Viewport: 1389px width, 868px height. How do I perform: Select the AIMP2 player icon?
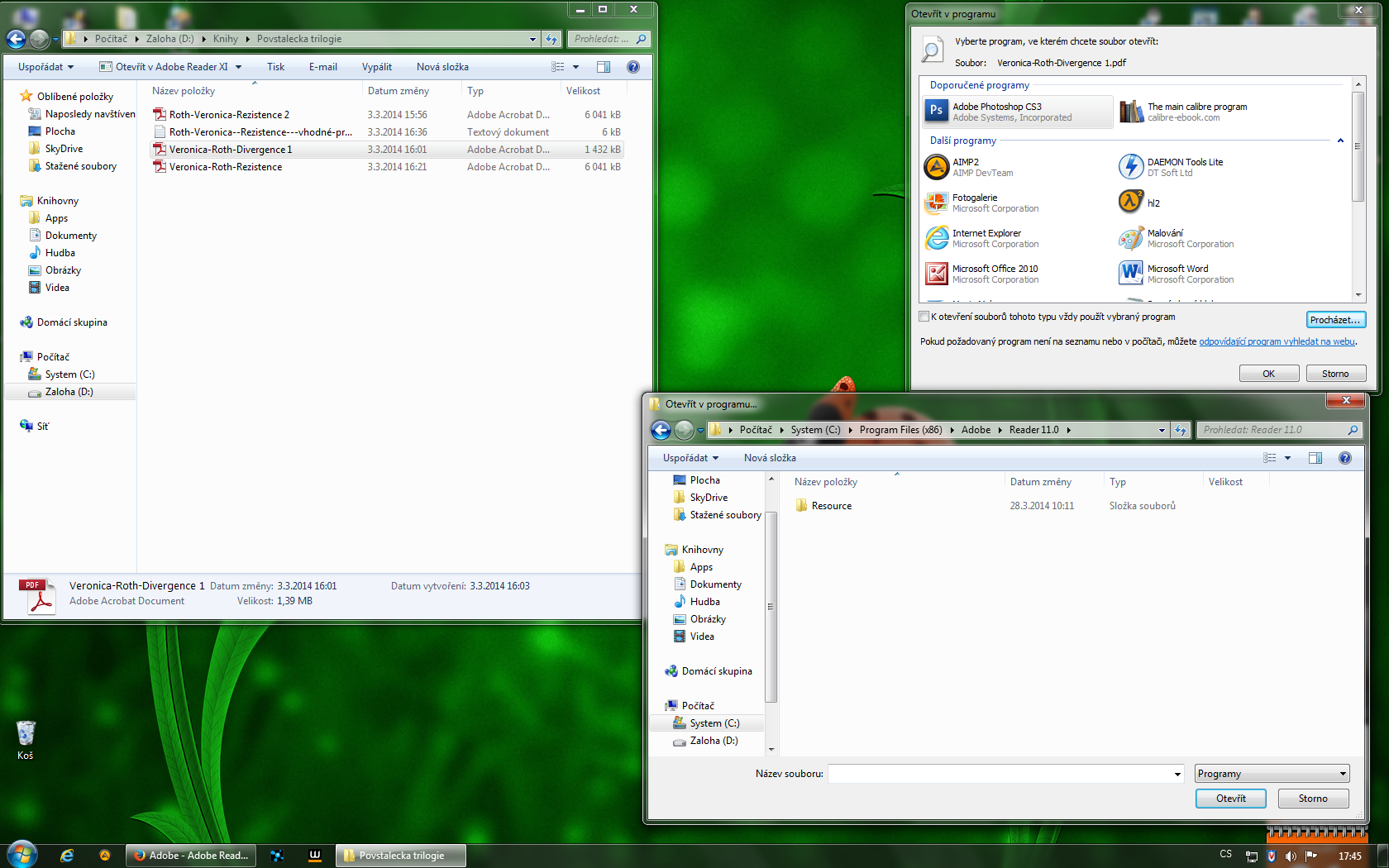(x=936, y=167)
